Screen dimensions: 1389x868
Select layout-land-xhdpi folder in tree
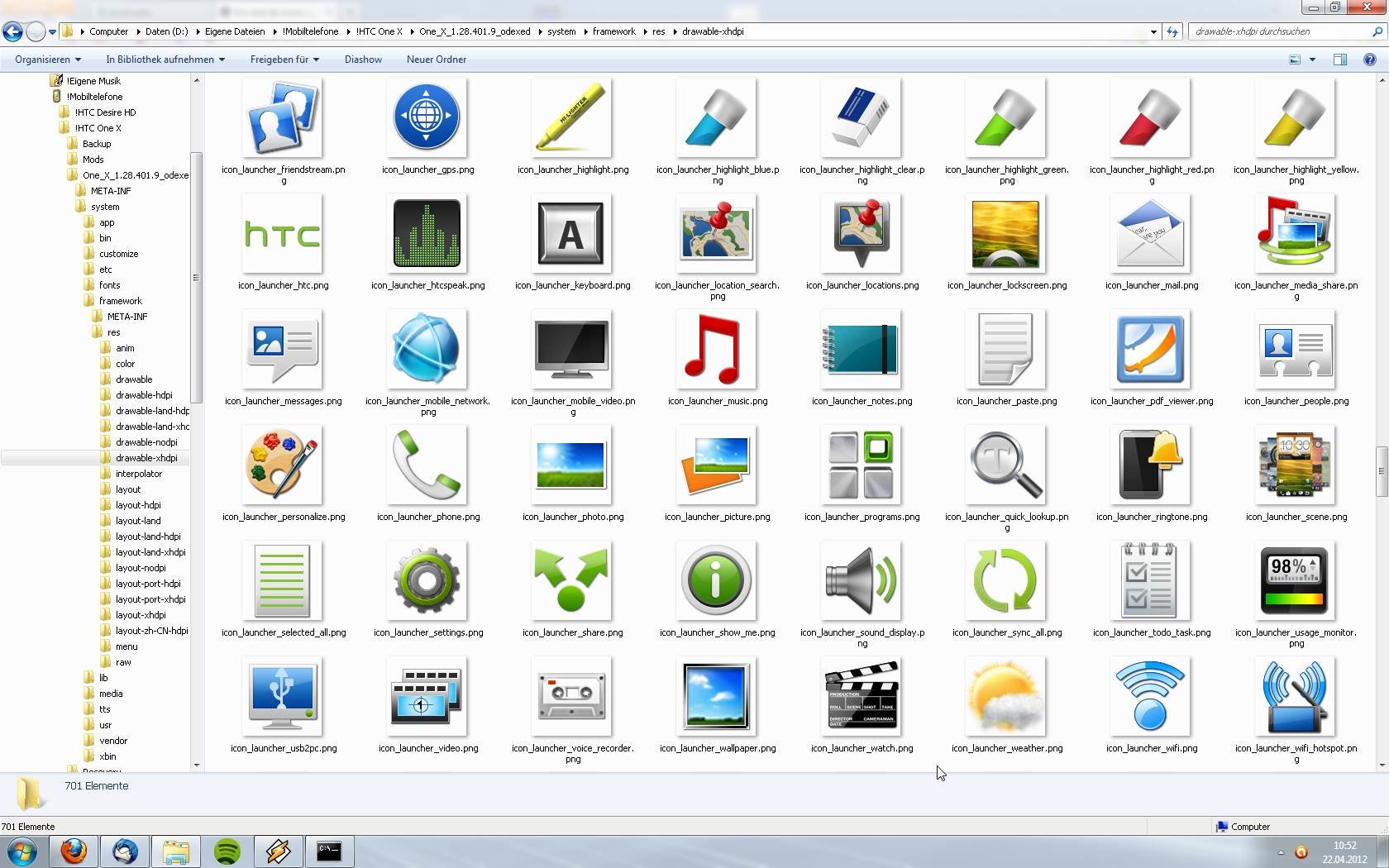[x=150, y=552]
